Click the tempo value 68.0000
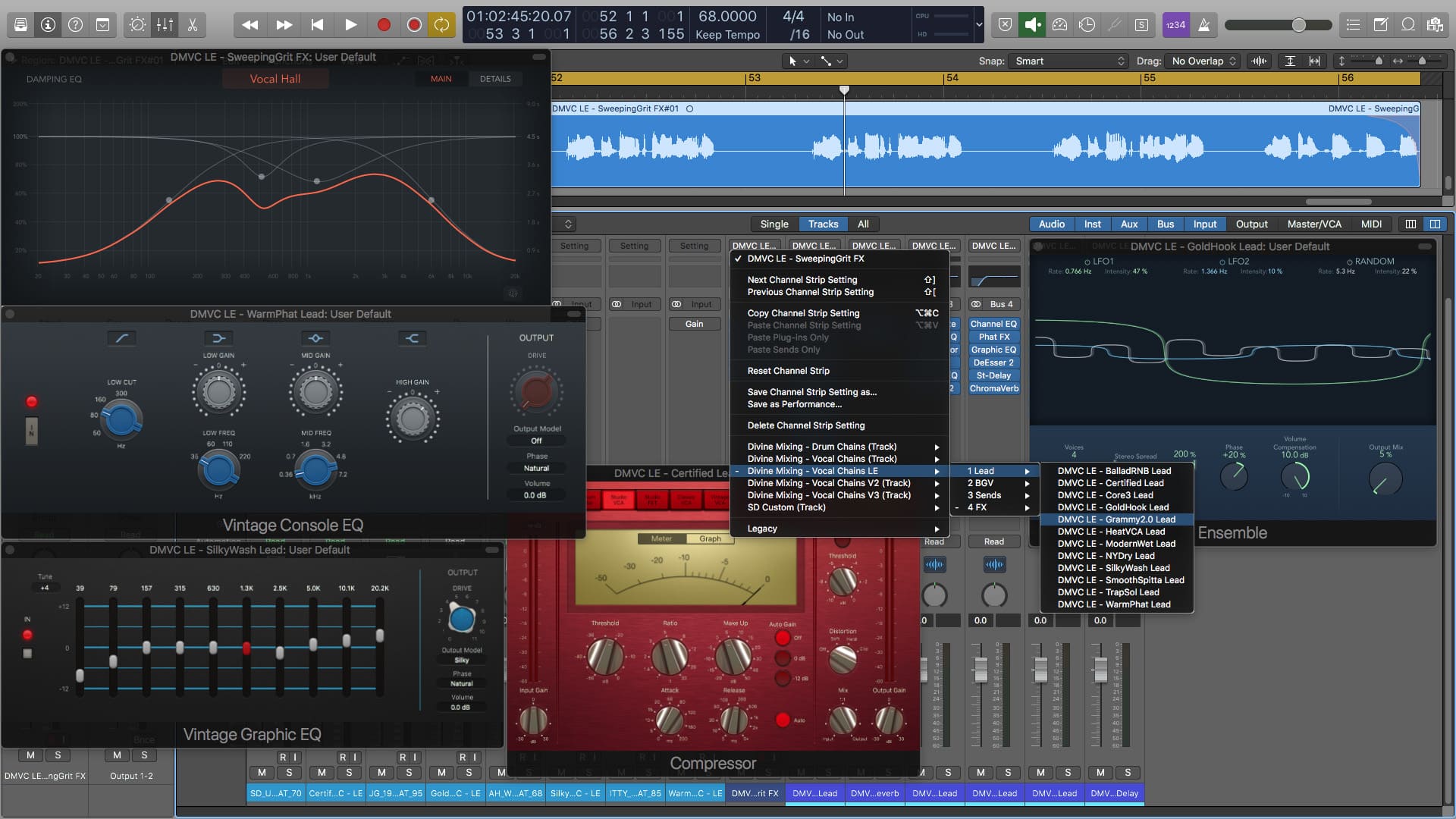This screenshot has height=819, width=1456. 727,16
